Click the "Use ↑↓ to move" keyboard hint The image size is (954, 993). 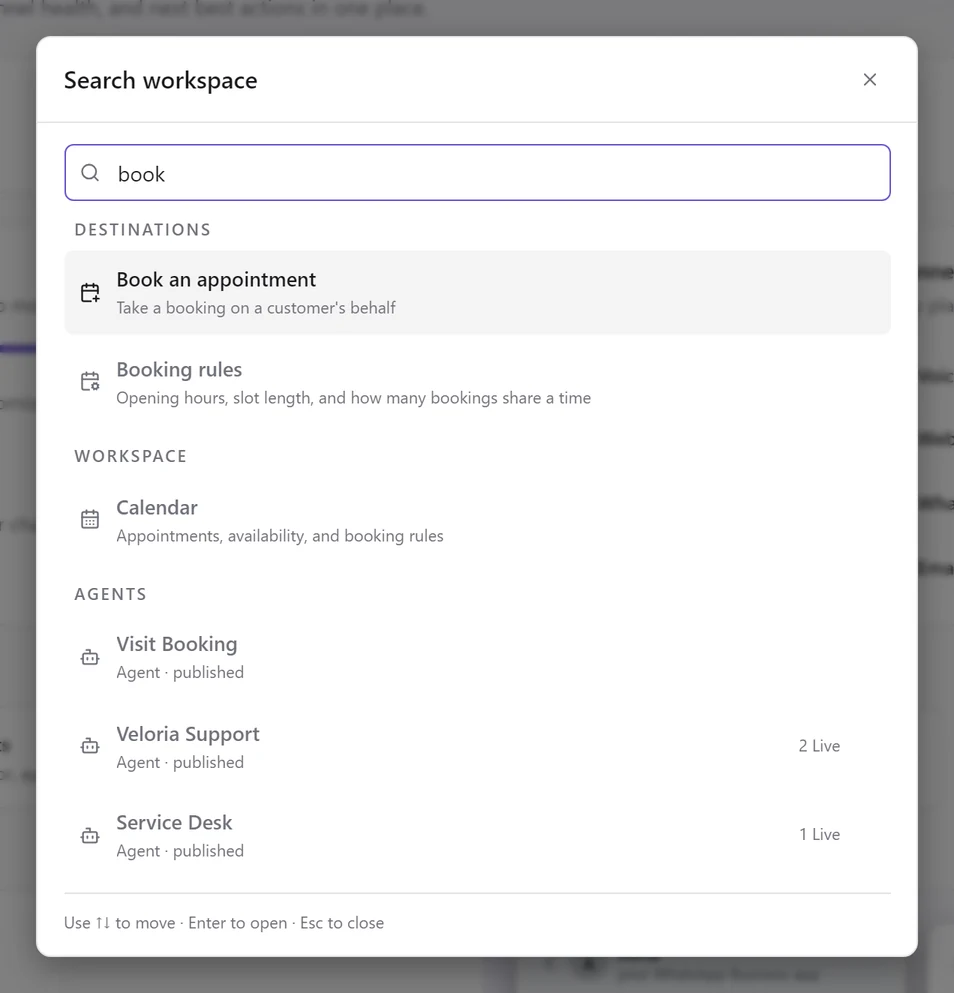coord(120,923)
